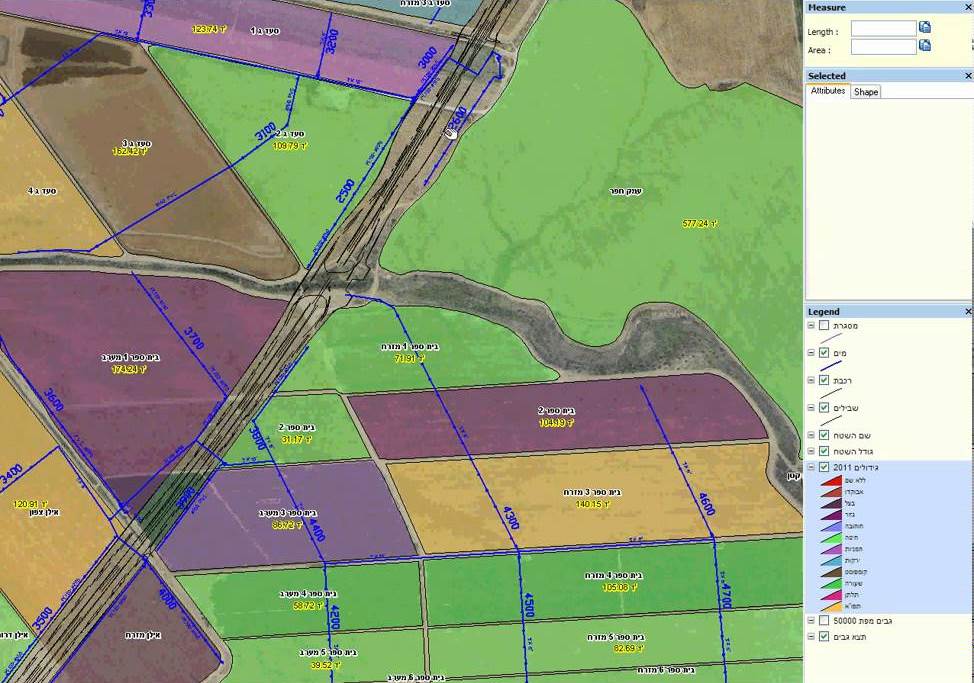Click the line symbol under רכבת
The height and width of the screenshot is (683, 974).
831,393
